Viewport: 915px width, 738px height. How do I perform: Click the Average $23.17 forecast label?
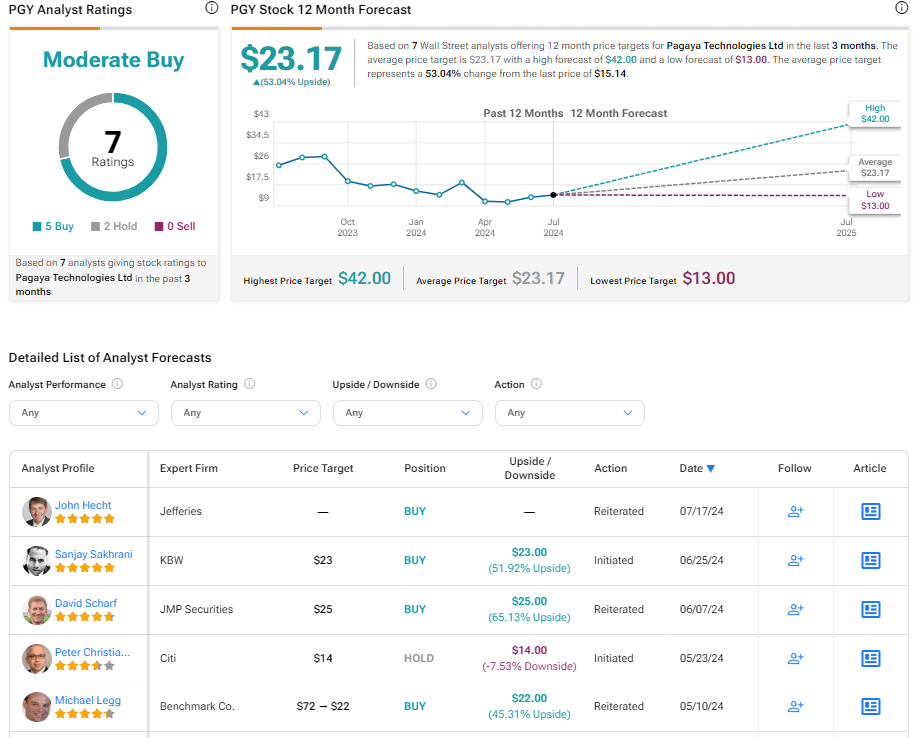[x=875, y=167]
